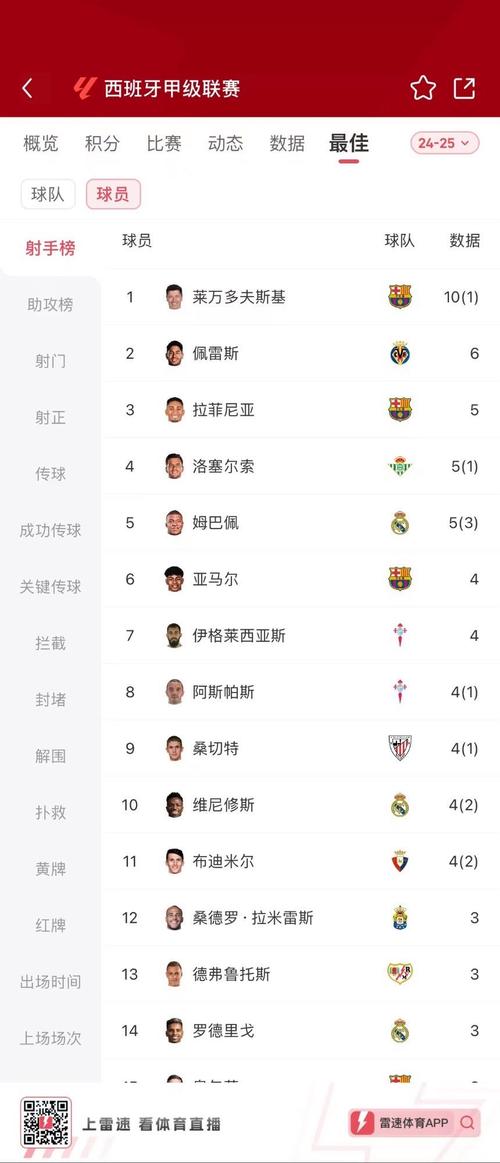Tap the Athletic Bilbao crest beside 桑切特
Image resolution: width=500 pixels, height=1163 pixels.
pos(400,748)
